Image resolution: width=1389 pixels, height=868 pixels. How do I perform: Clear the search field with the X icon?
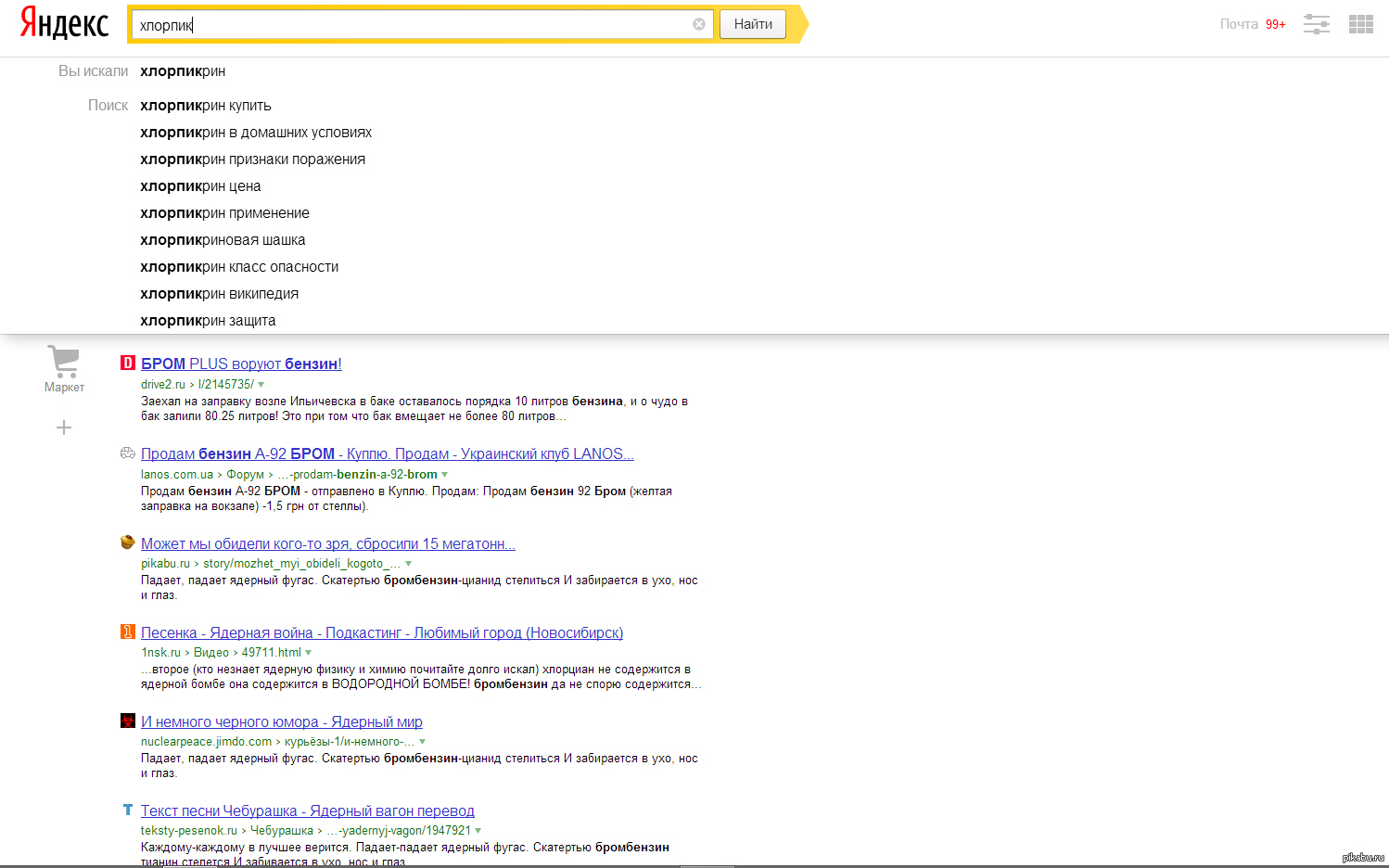[x=699, y=24]
